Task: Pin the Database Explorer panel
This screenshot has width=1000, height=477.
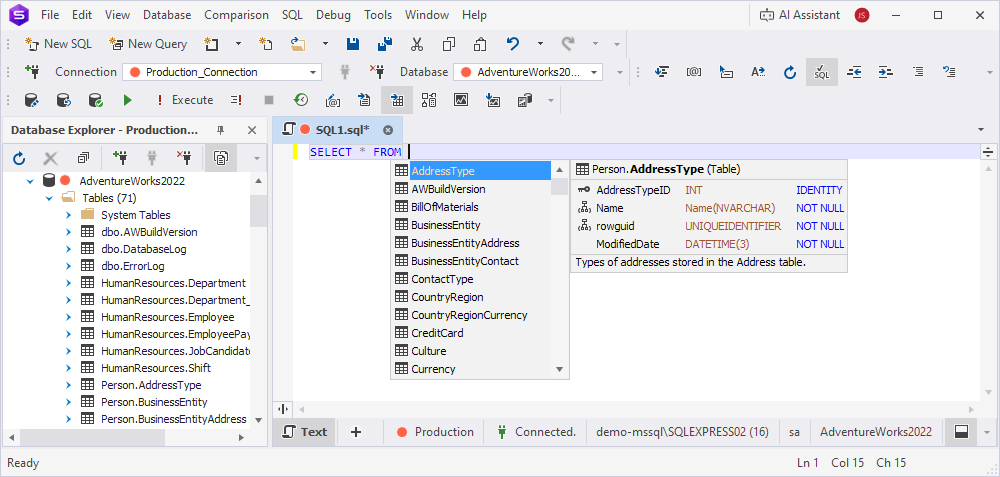Action: point(221,130)
